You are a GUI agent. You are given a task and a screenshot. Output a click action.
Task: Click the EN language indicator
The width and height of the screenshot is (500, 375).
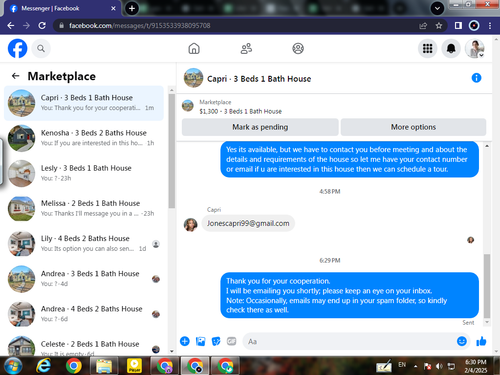pos(402,365)
